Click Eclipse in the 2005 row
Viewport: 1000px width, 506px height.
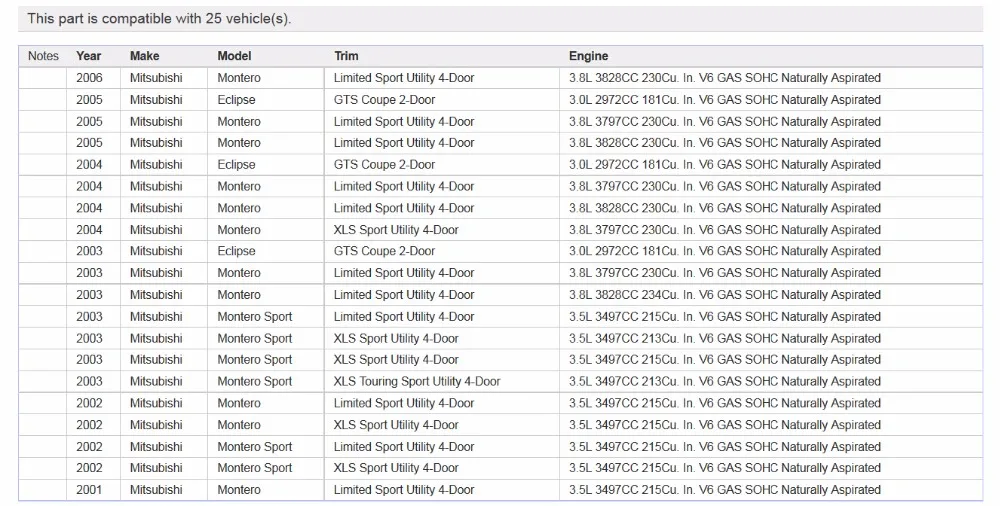[236, 100]
